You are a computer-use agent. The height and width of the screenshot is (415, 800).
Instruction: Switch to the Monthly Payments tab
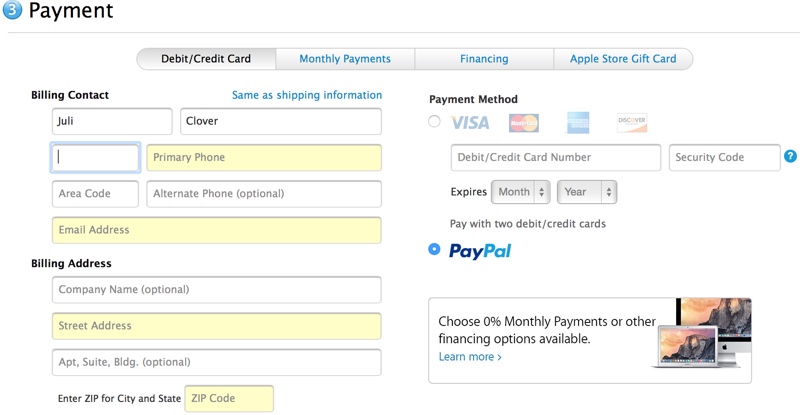pyautogui.click(x=345, y=59)
